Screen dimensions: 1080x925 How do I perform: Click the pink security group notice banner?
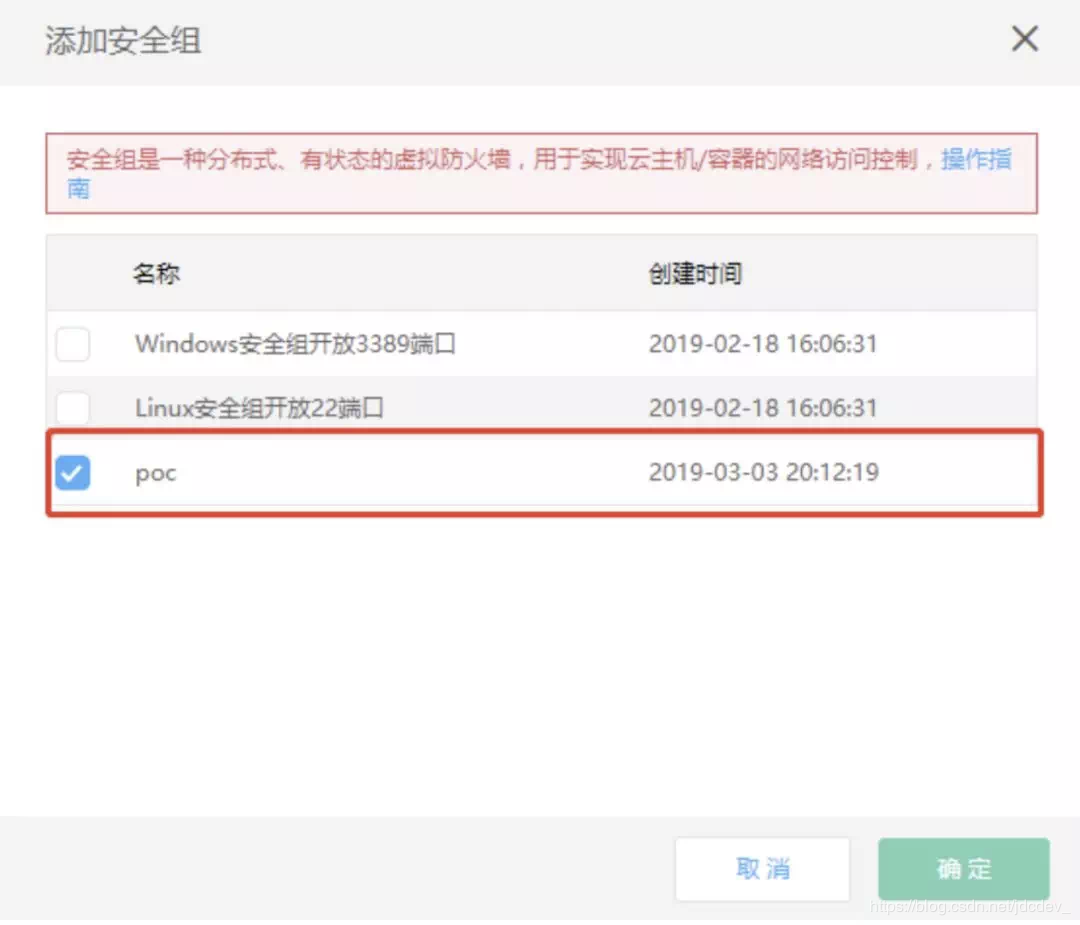tap(540, 173)
